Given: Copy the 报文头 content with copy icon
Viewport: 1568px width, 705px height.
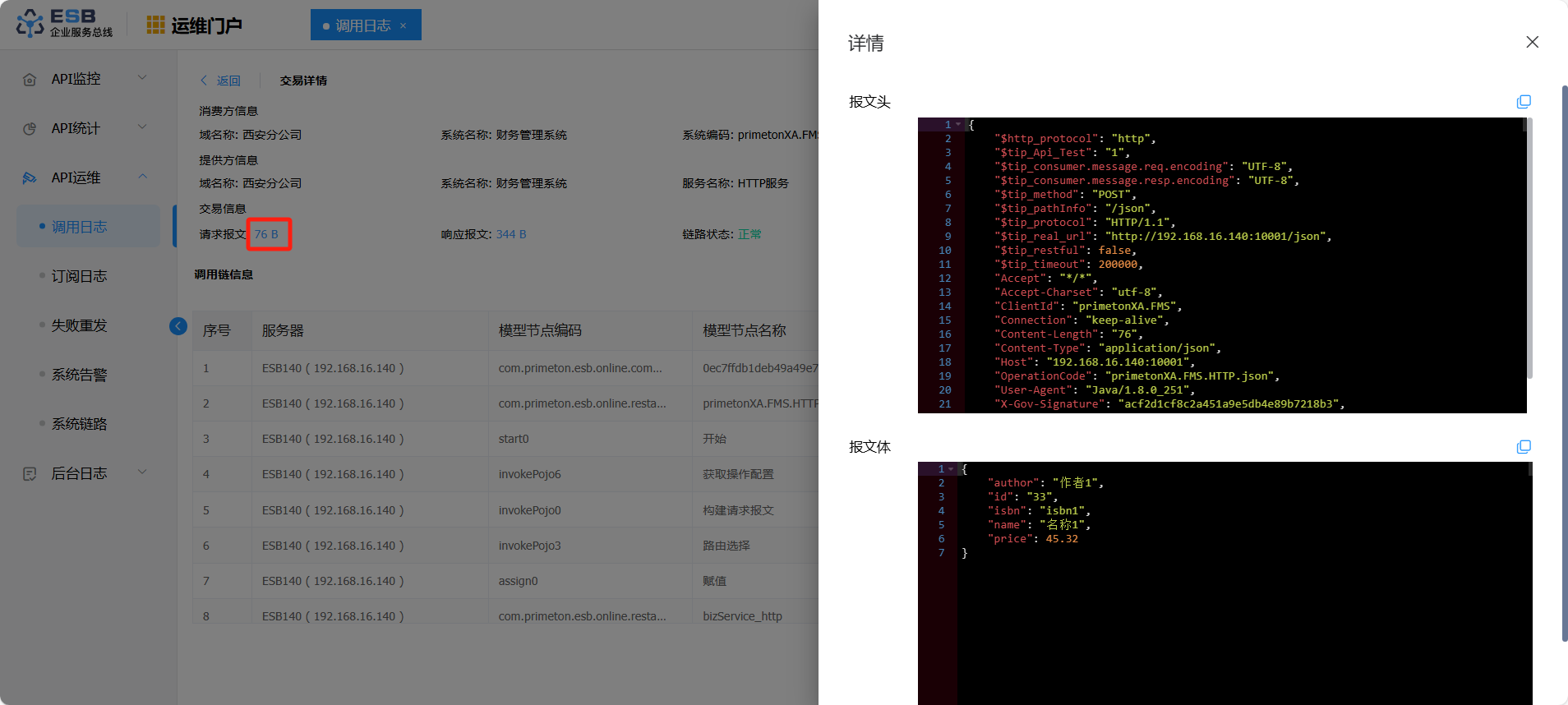Looking at the screenshot, I should (x=1524, y=102).
